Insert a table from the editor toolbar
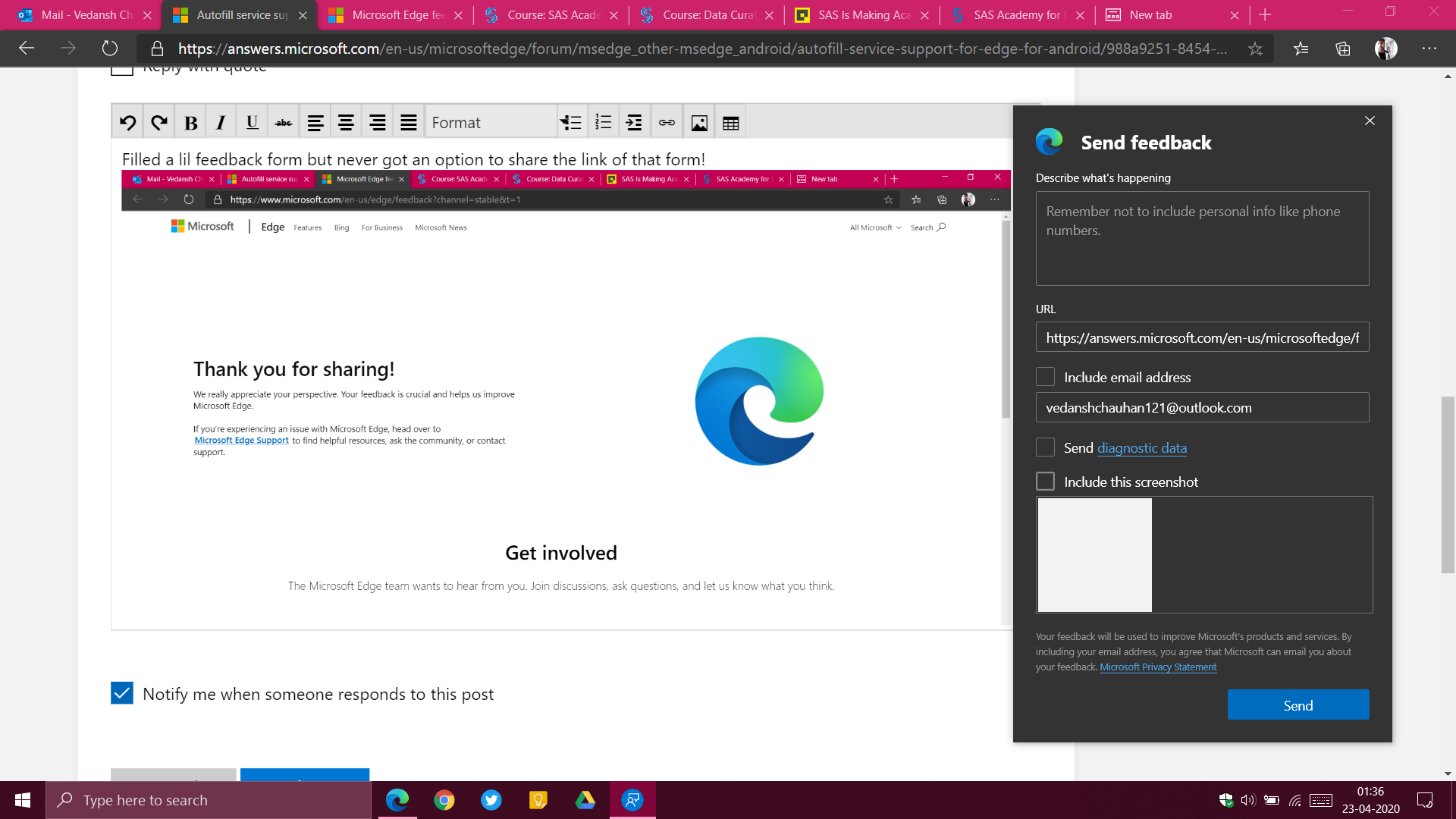This screenshot has height=819, width=1456. point(730,123)
